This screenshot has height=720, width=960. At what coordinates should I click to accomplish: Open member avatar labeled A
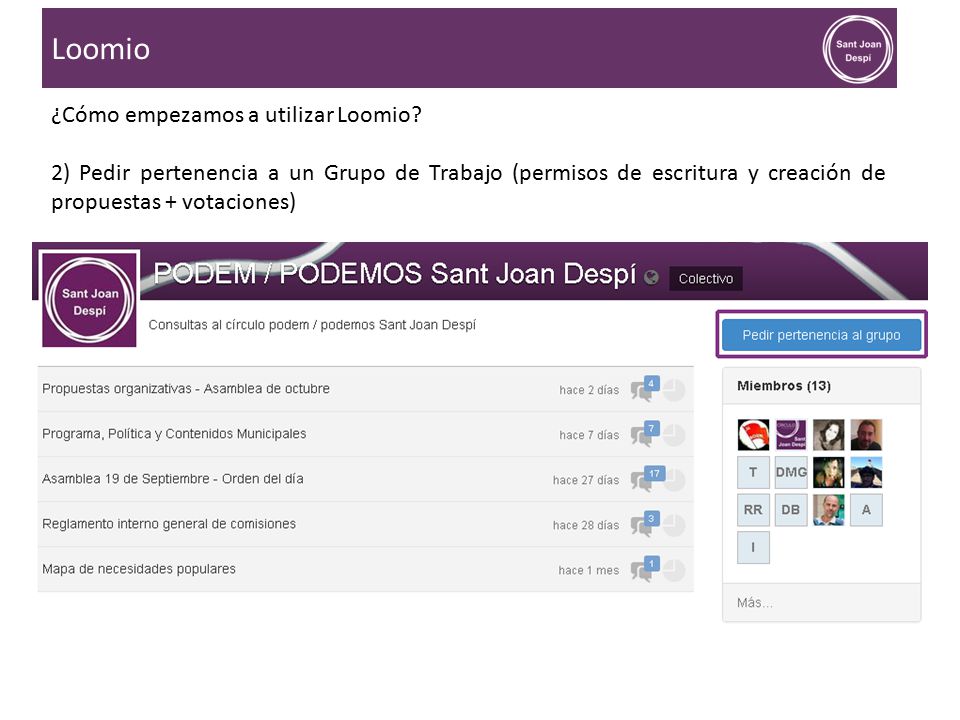866,510
